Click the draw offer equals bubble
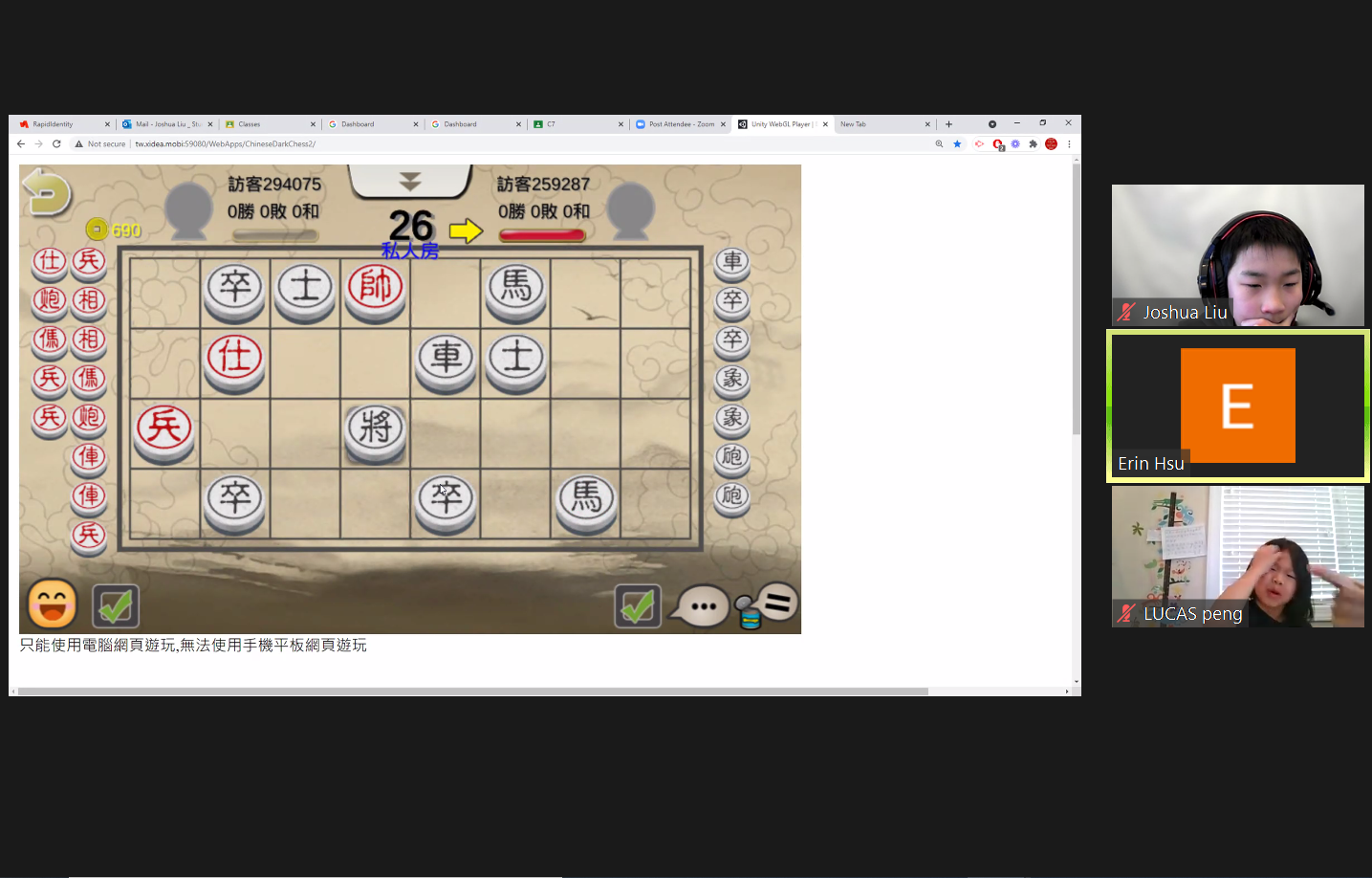The image size is (1372, 878). pyautogui.click(x=777, y=603)
